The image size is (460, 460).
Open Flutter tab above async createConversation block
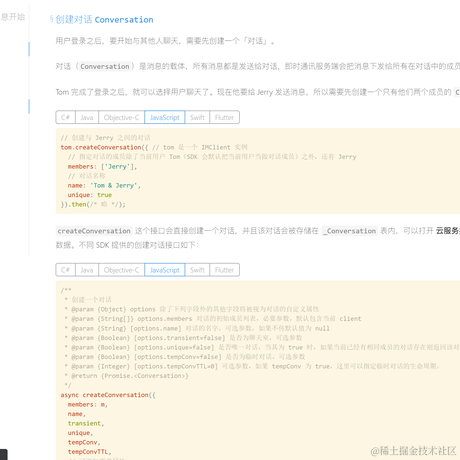224,270
